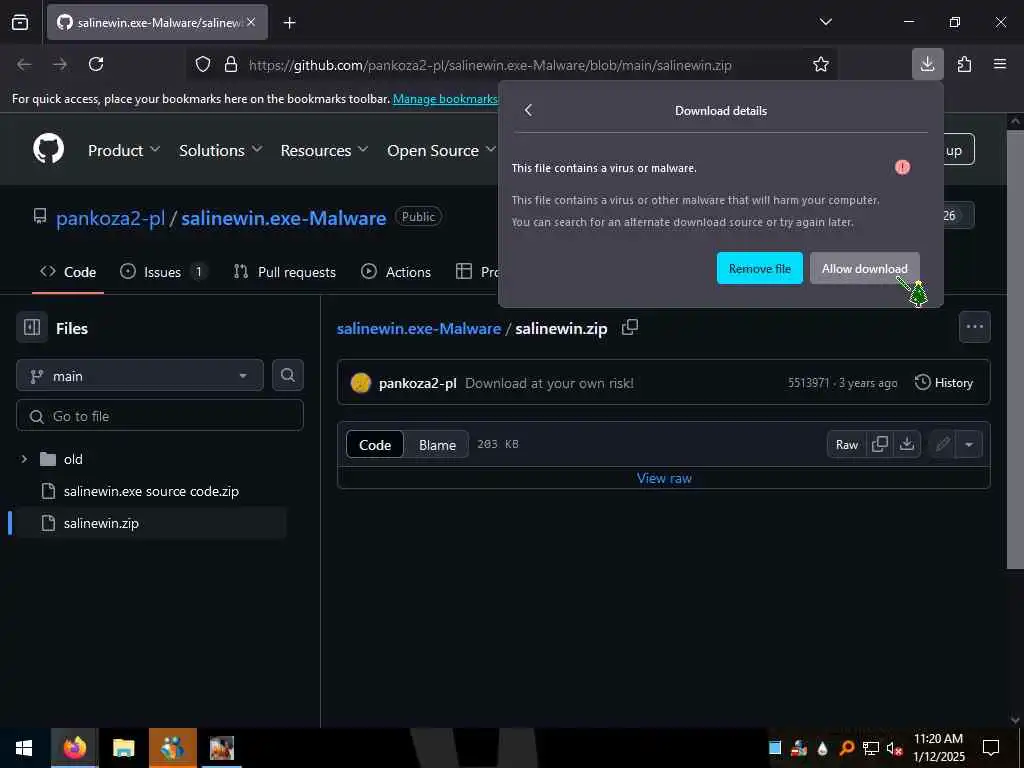The width and height of the screenshot is (1024, 768).
Task: Close the salinewin.exe-Malware tab
Action: [251, 22]
